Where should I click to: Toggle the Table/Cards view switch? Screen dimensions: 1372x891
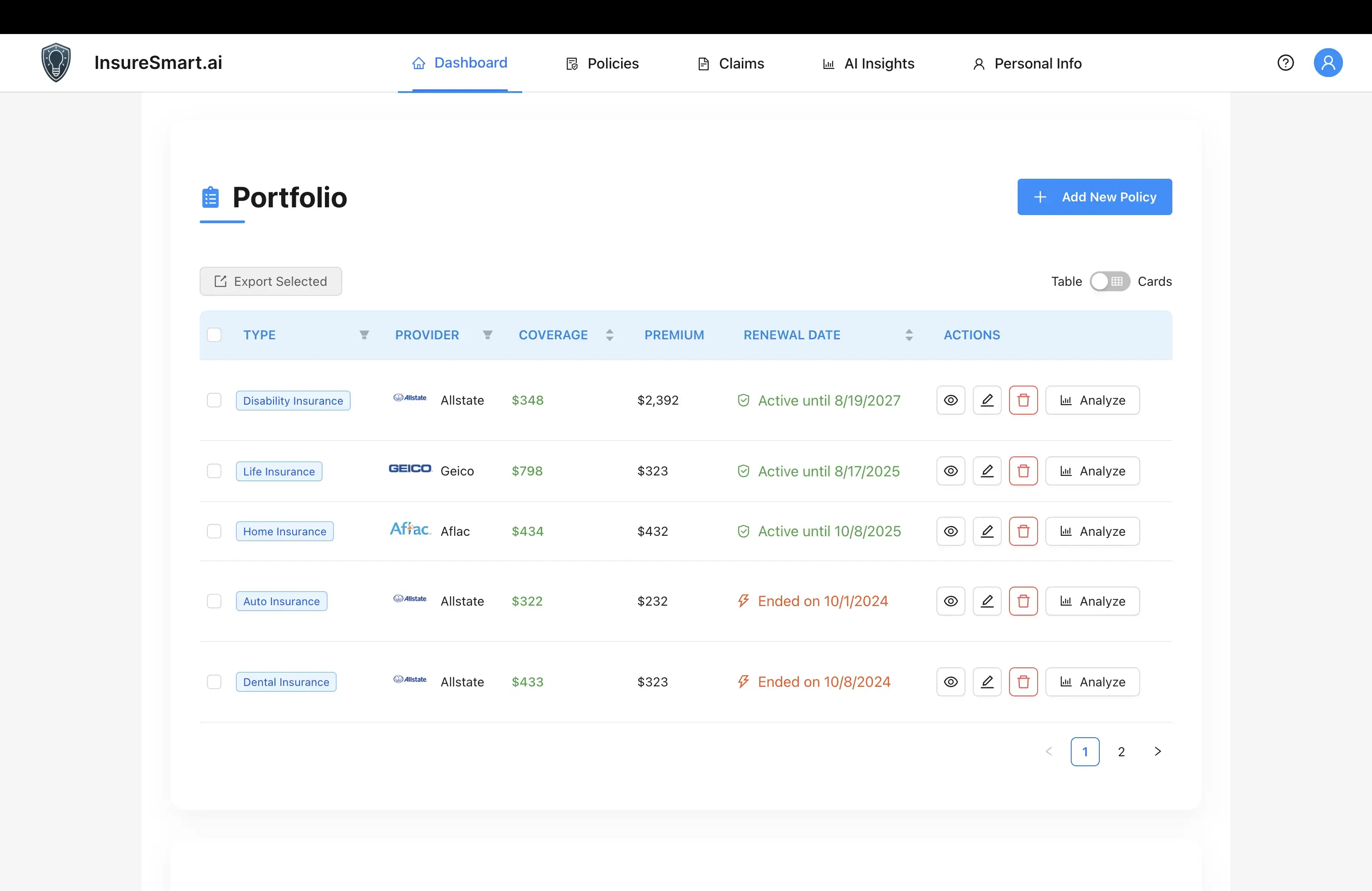pos(1110,281)
